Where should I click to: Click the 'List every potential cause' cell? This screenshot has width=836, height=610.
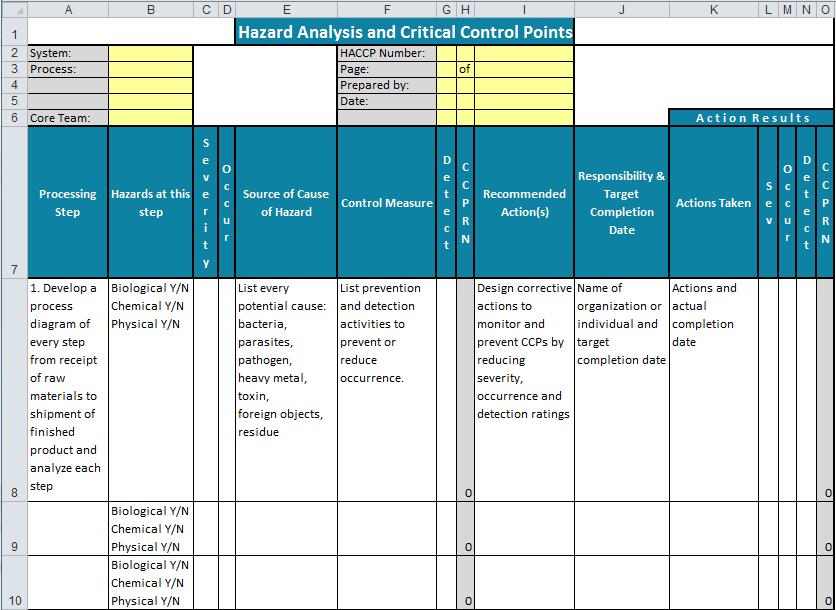click(286, 390)
